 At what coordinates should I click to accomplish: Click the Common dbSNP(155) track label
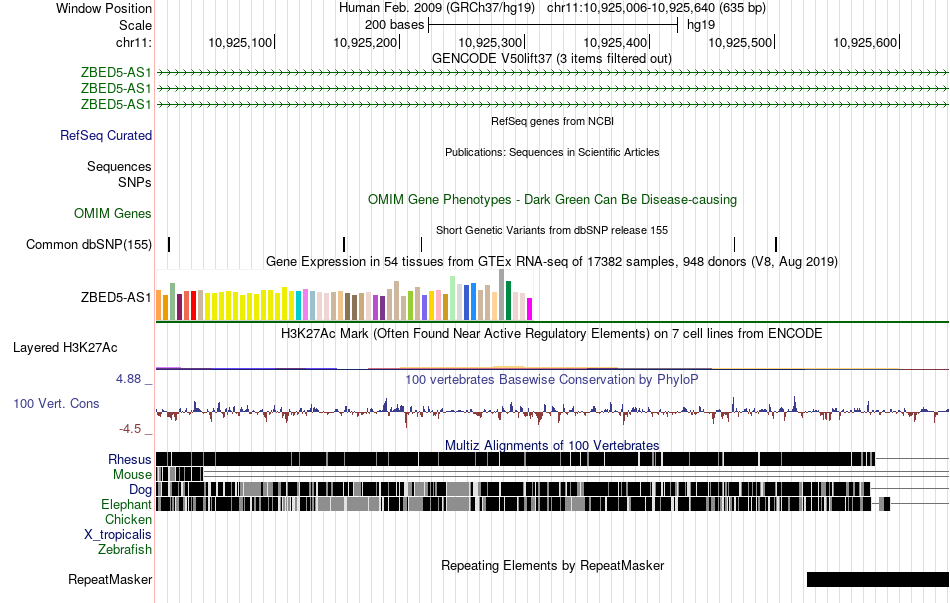pos(89,244)
